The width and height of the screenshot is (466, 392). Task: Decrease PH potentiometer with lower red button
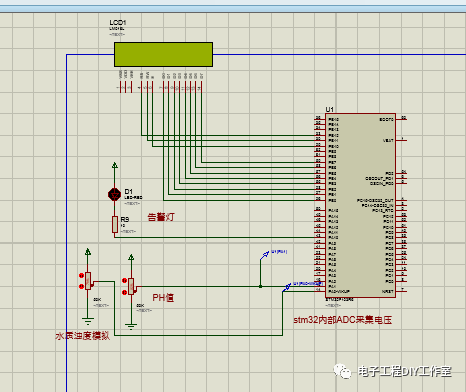(124, 292)
